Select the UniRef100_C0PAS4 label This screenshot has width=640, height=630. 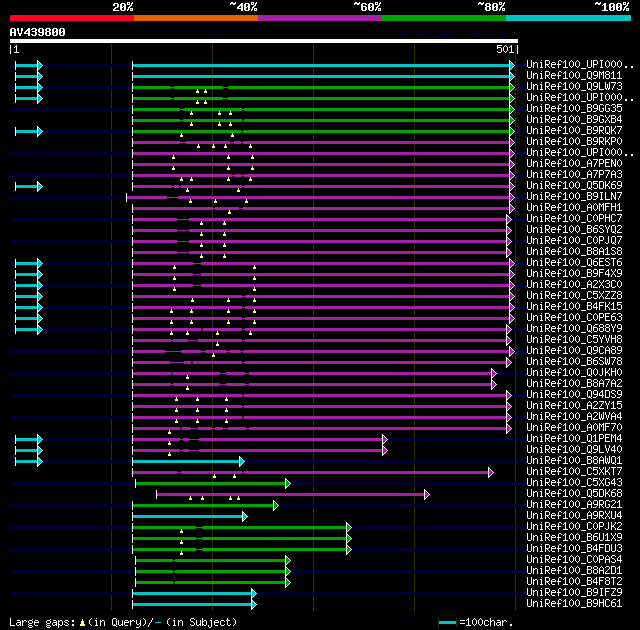574,560
